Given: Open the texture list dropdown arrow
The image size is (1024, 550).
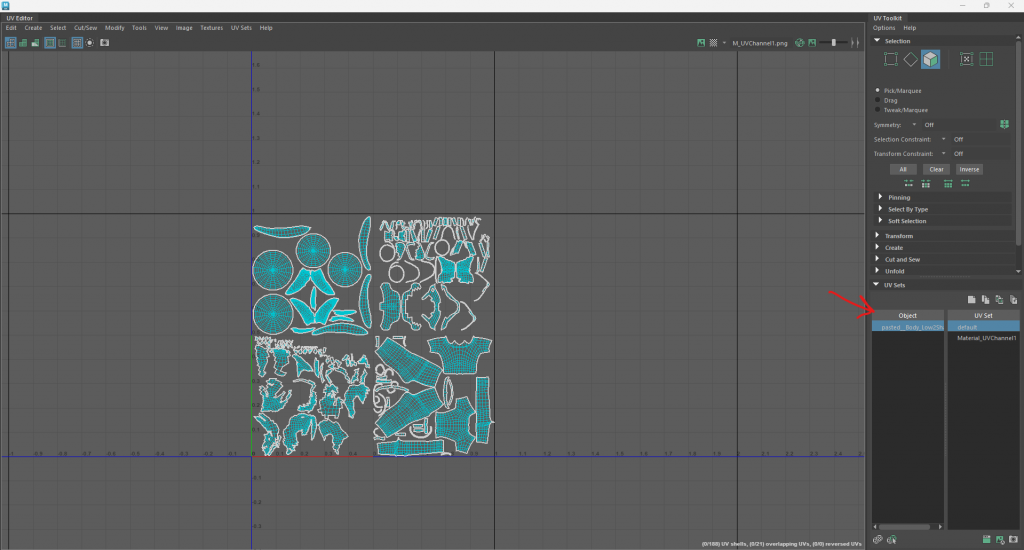Looking at the screenshot, I should pyautogui.click(x=724, y=43).
